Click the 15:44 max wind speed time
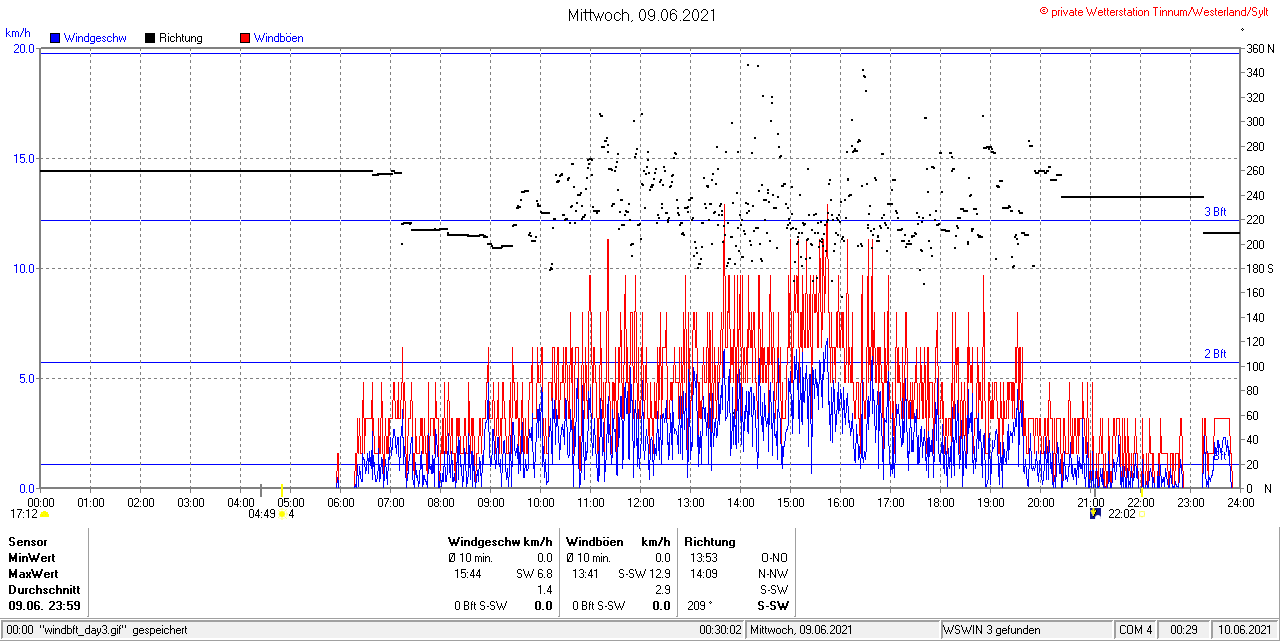 (468, 574)
